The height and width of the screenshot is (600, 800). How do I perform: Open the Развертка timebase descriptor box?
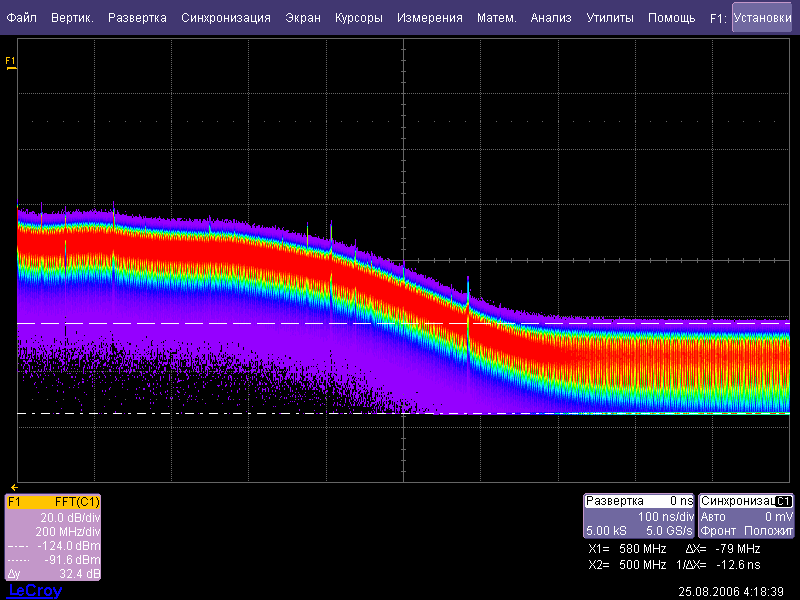(x=639, y=516)
